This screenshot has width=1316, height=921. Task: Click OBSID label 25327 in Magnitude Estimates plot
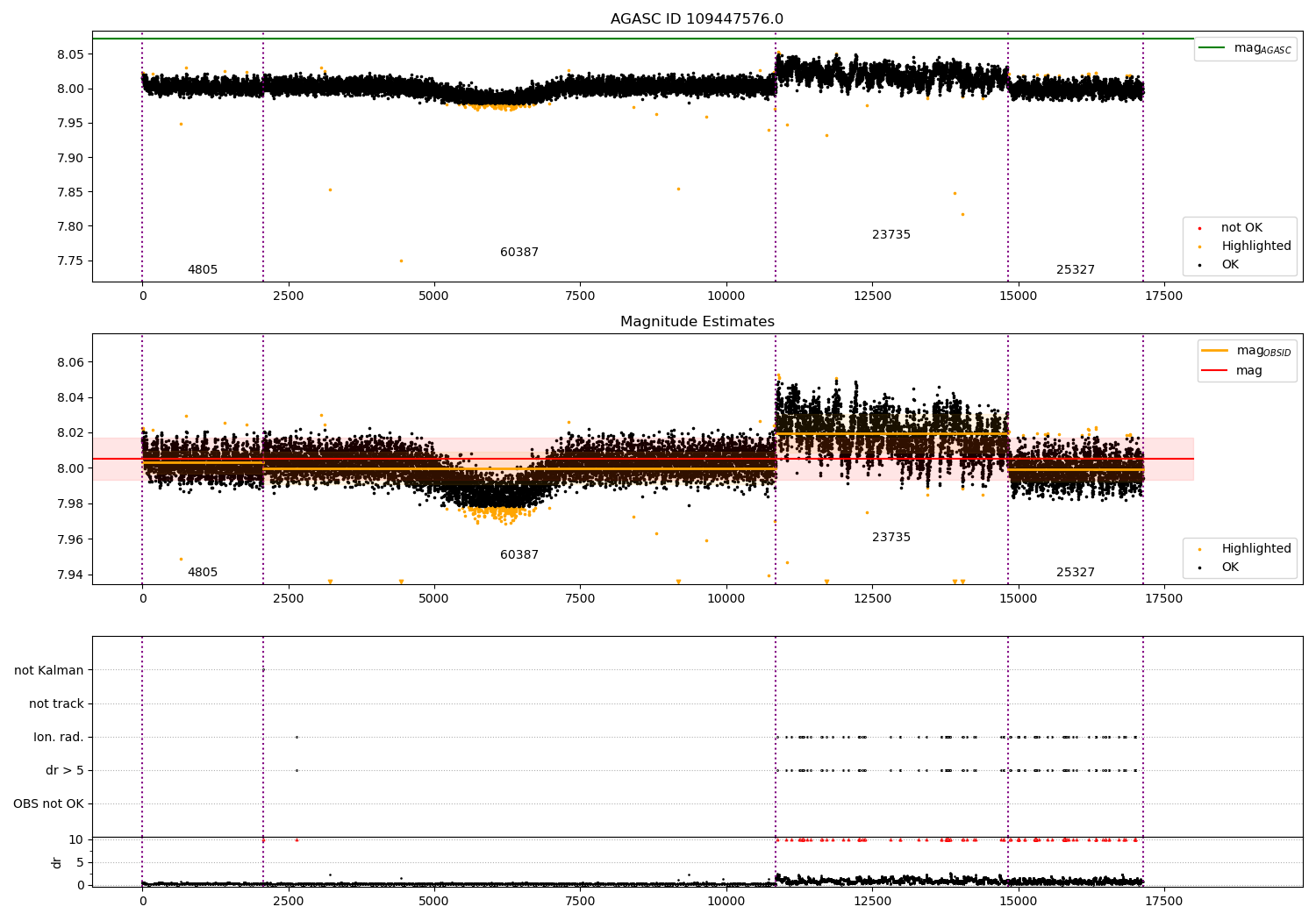coord(1076,573)
